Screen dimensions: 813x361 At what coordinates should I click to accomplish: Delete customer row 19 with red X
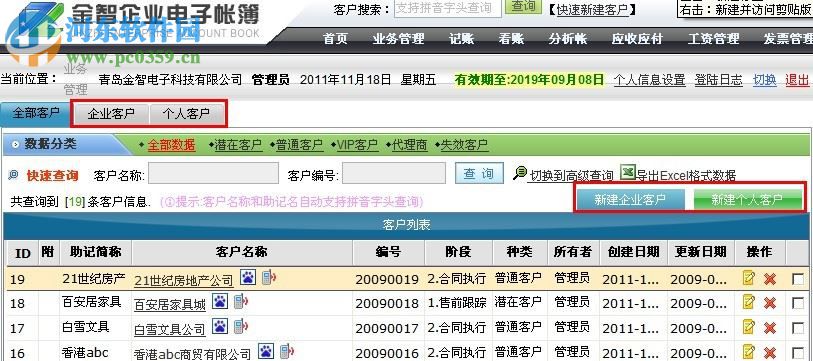(770, 279)
